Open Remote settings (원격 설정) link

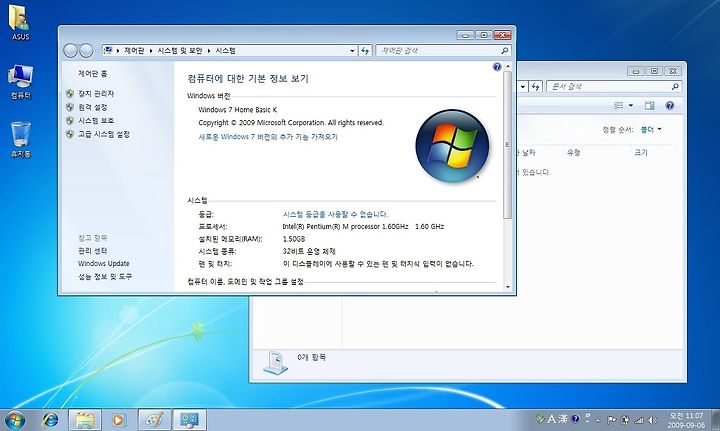click(92, 107)
